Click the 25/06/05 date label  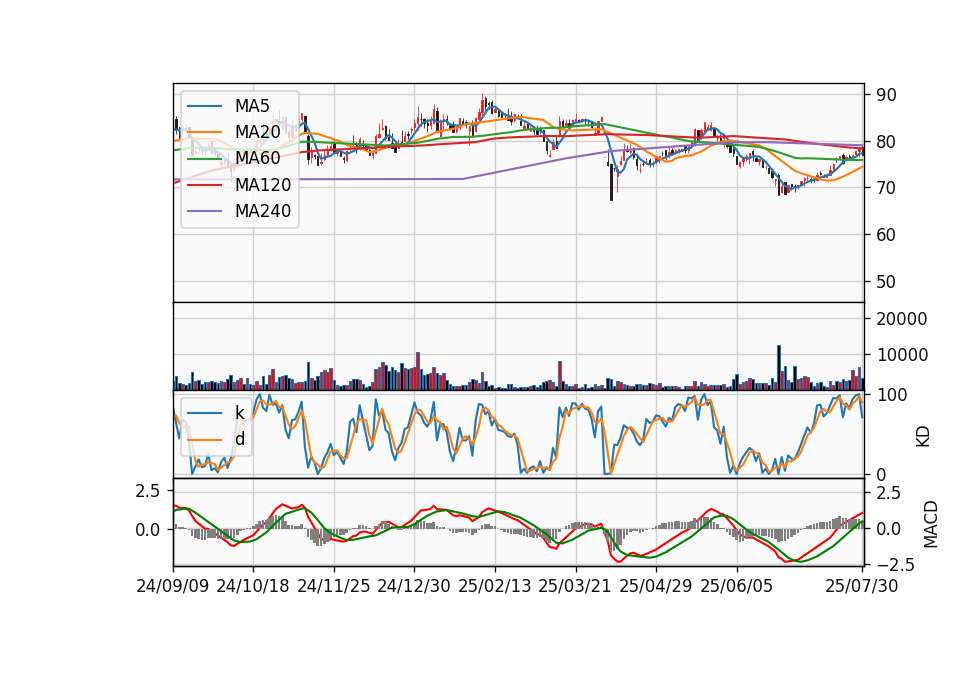tap(737, 586)
